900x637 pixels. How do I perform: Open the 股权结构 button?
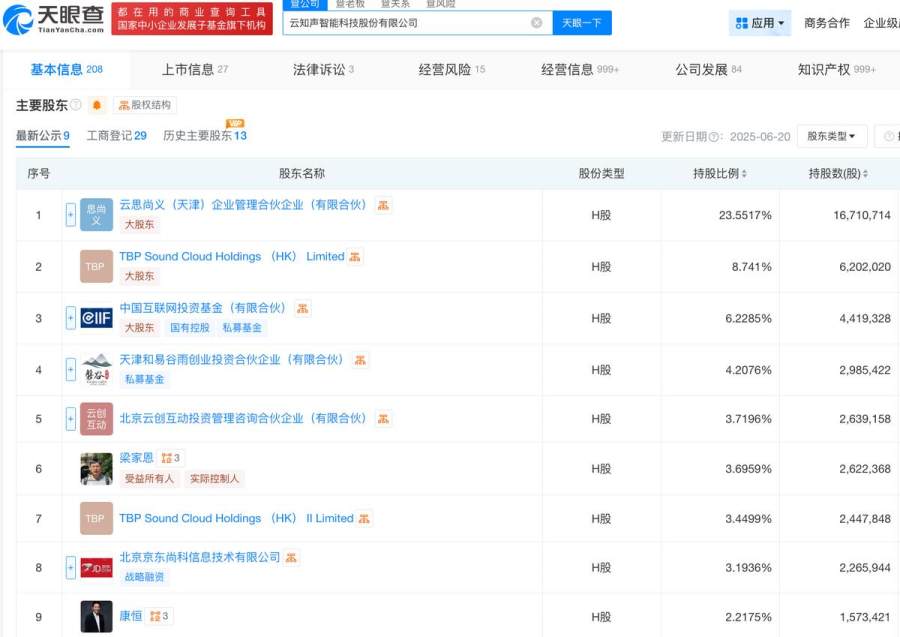145,105
